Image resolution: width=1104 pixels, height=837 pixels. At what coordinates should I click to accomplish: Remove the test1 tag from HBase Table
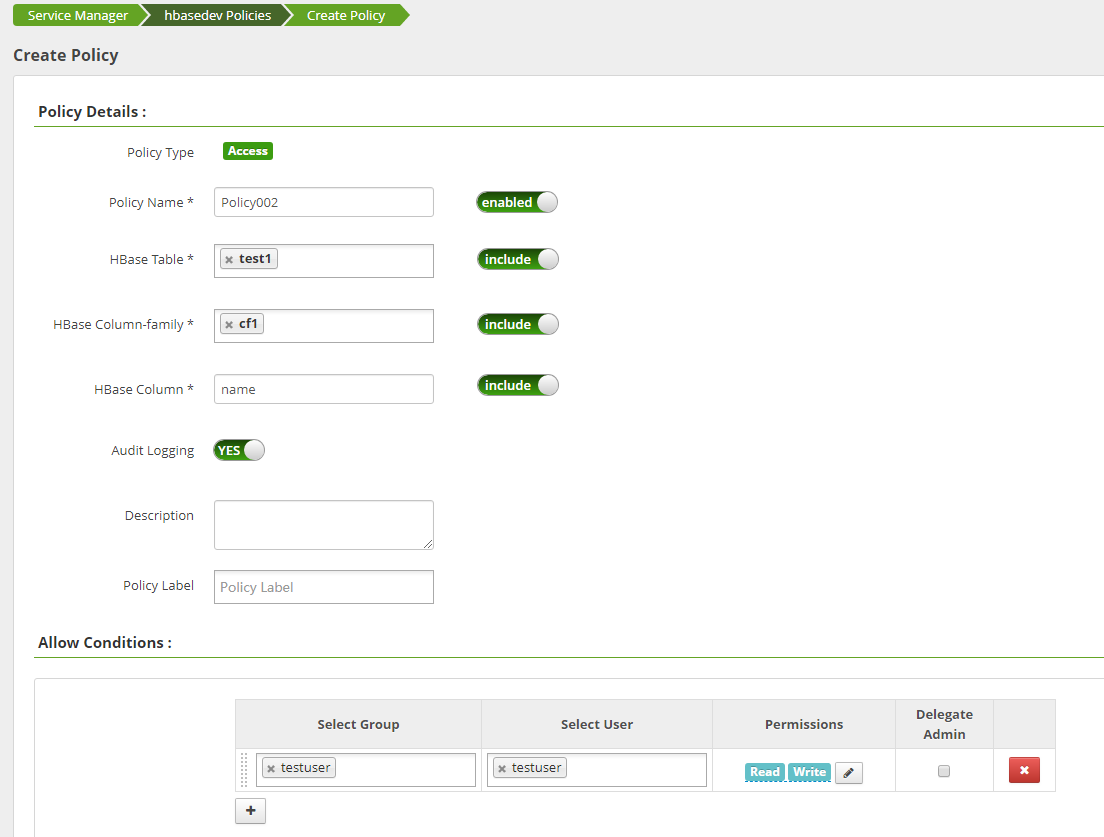[x=229, y=260]
